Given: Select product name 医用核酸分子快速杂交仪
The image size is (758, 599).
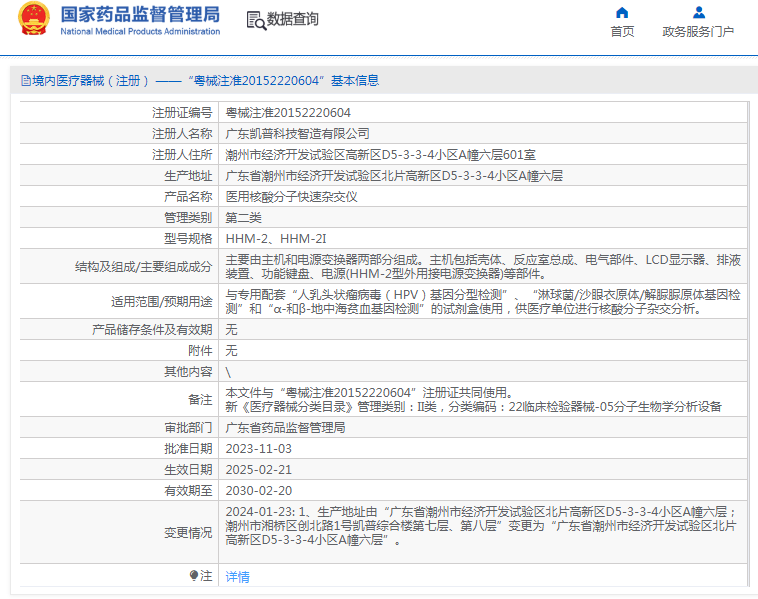Looking at the screenshot, I should coord(292,197).
